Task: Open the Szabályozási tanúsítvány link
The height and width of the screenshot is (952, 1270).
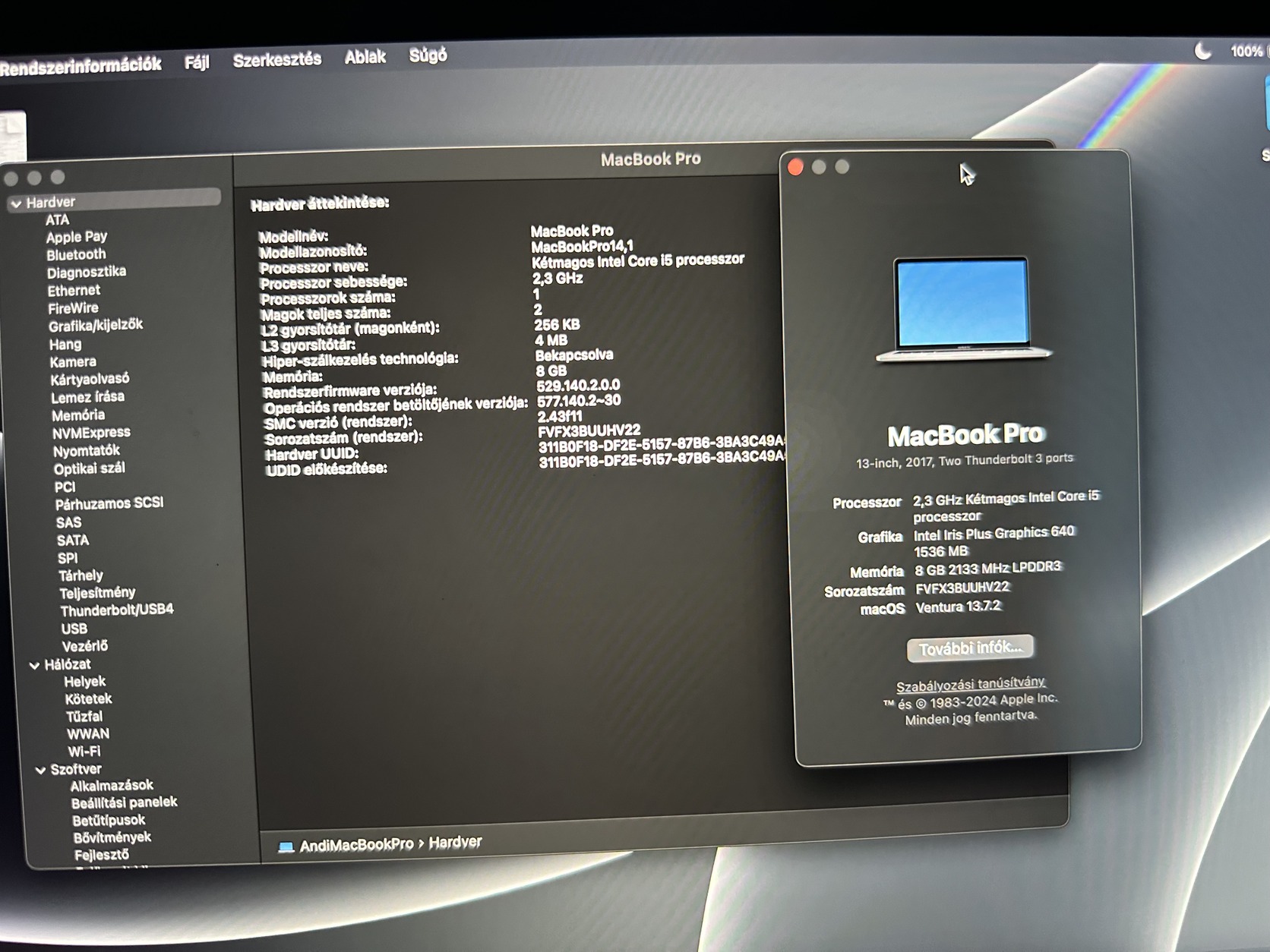Action: (971, 685)
